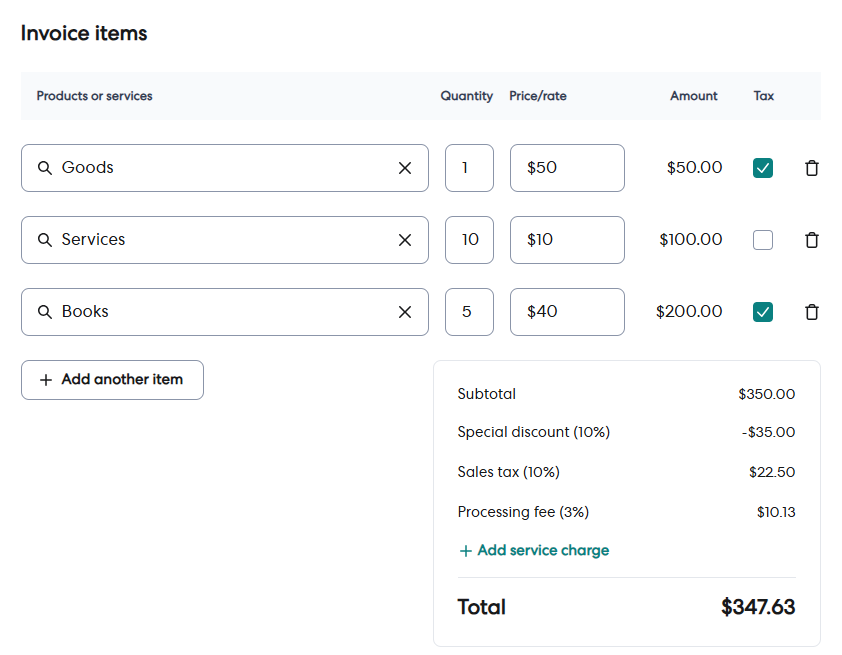Screen dimensions: 842x655
Task: Edit the Goods $50 price field
Action: pos(566,168)
